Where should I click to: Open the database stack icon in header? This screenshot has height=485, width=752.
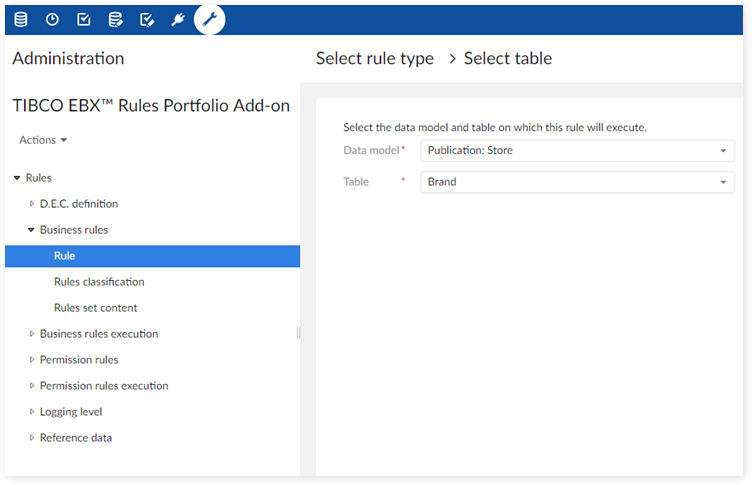21,20
